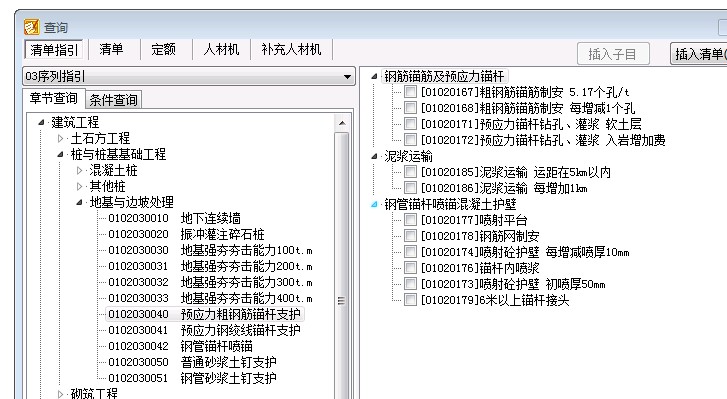The width and height of the screenshot is (727, 399).
Task: Check the [01020167]粗钢筋锚筋制安 5.17个孔/t item
Action: (410, 92)
